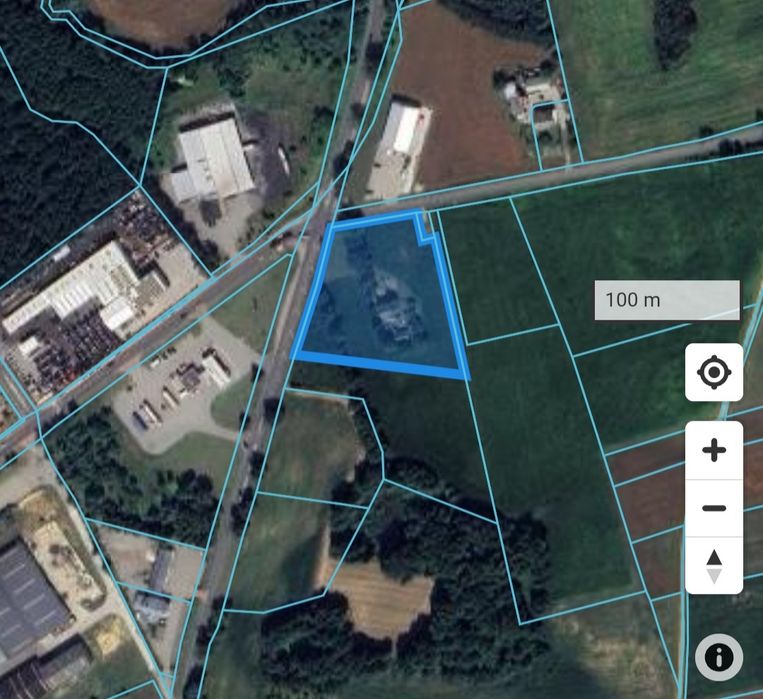
Task: Zoom out with the minus button
Action: [714, 508]
